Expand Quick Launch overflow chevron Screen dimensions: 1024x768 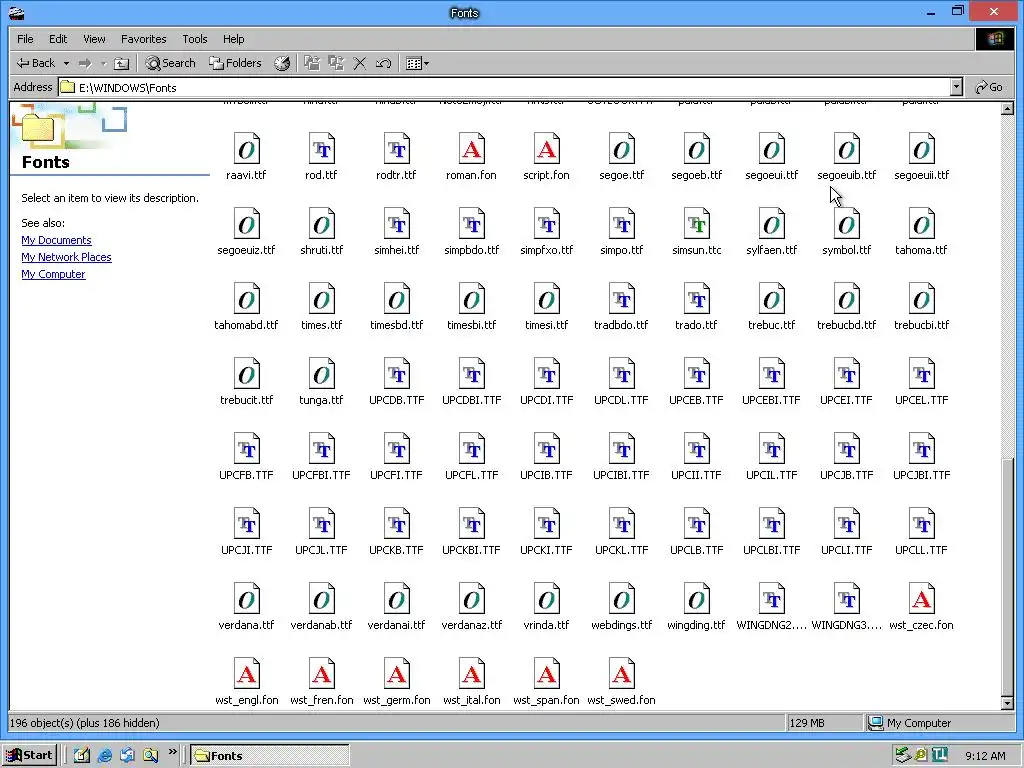pos(172,752)
